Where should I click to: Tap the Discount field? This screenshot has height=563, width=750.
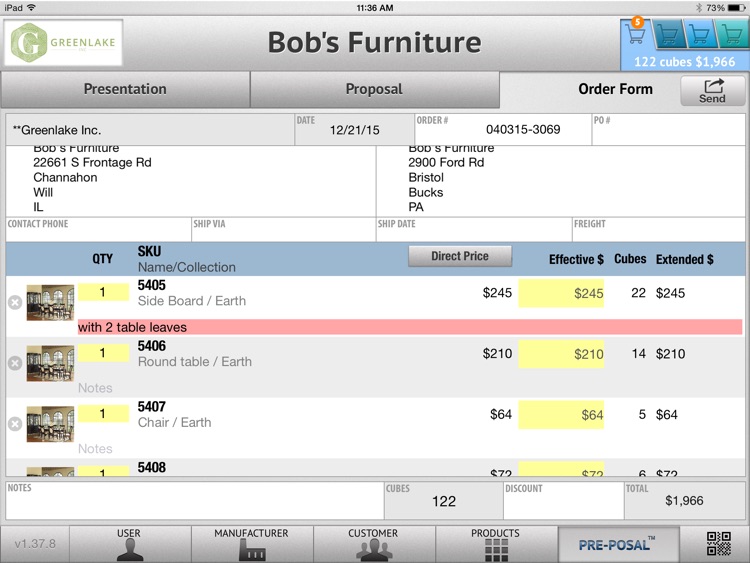point(564,501)
